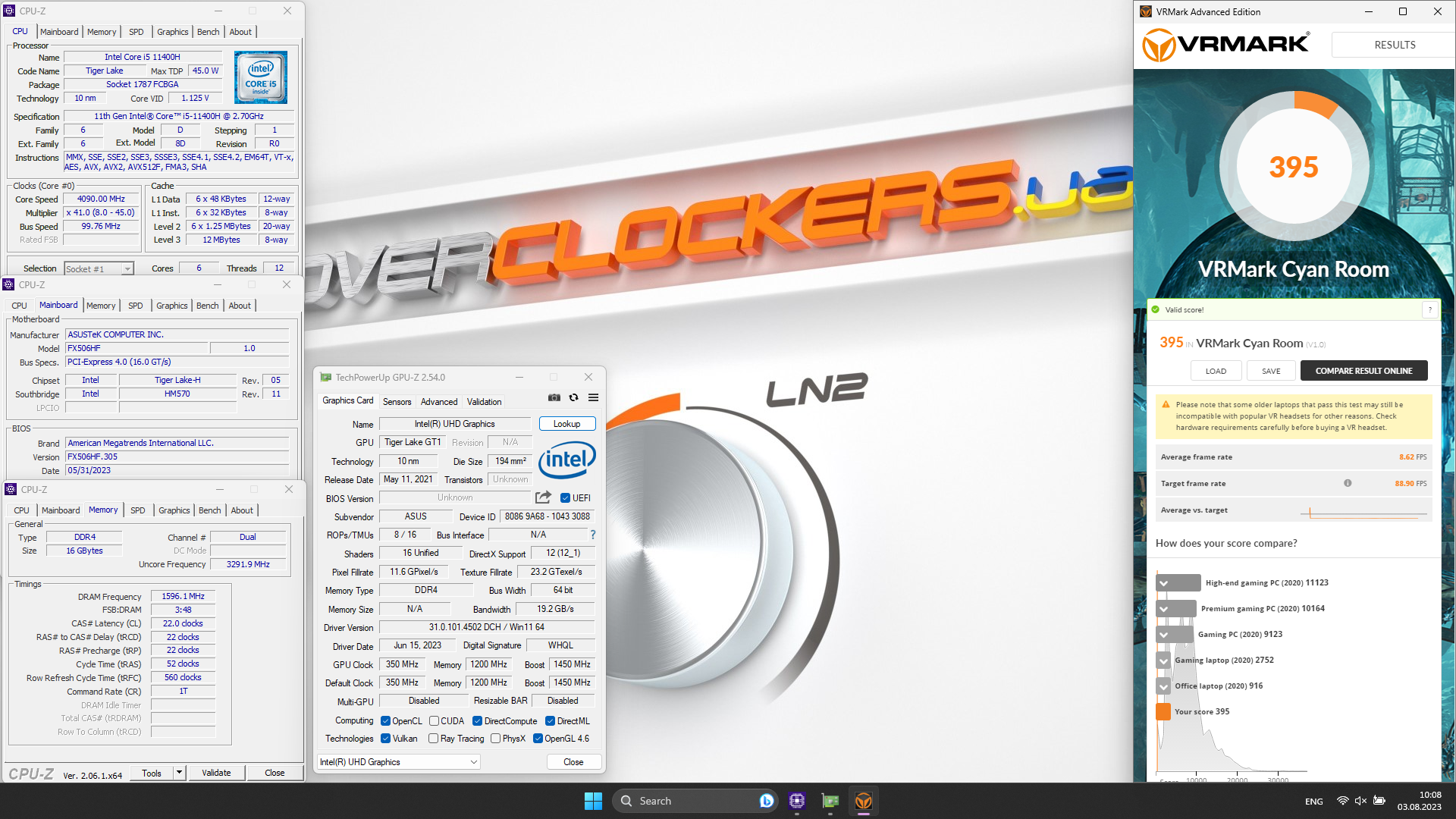The height and width of the screenshot is (819, 1456).
Task: Click Close button in CPU-Z footer
Action: point(275,773)
